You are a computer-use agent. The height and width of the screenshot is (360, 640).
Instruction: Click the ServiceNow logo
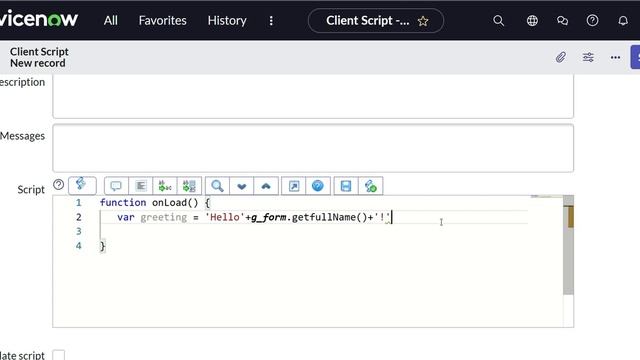pyautogui.click(x=39, y=20)
